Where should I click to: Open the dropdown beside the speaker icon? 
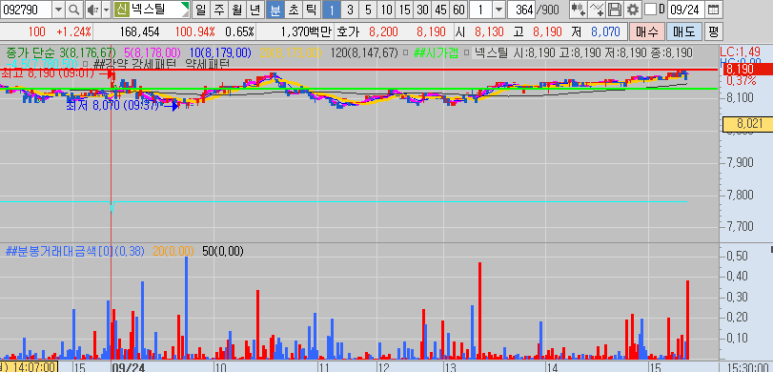(x=106, y=9)
